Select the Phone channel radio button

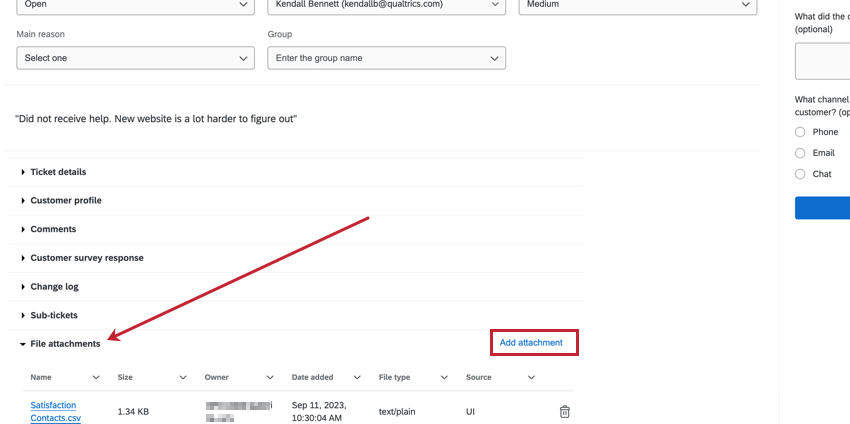pyautogui.click(x=800, y=132)
